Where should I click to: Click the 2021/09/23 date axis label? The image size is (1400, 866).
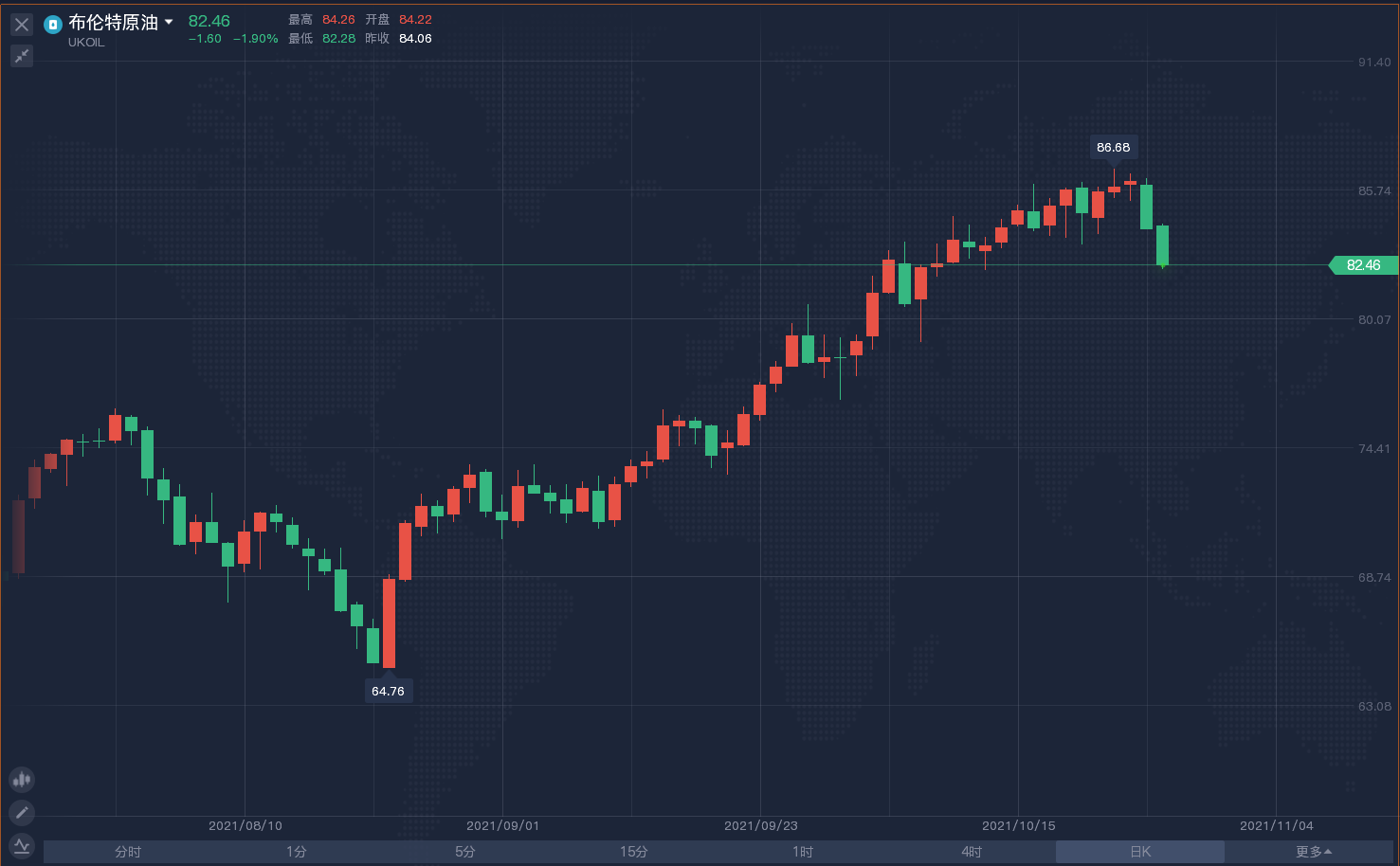(x=760, y=825)
